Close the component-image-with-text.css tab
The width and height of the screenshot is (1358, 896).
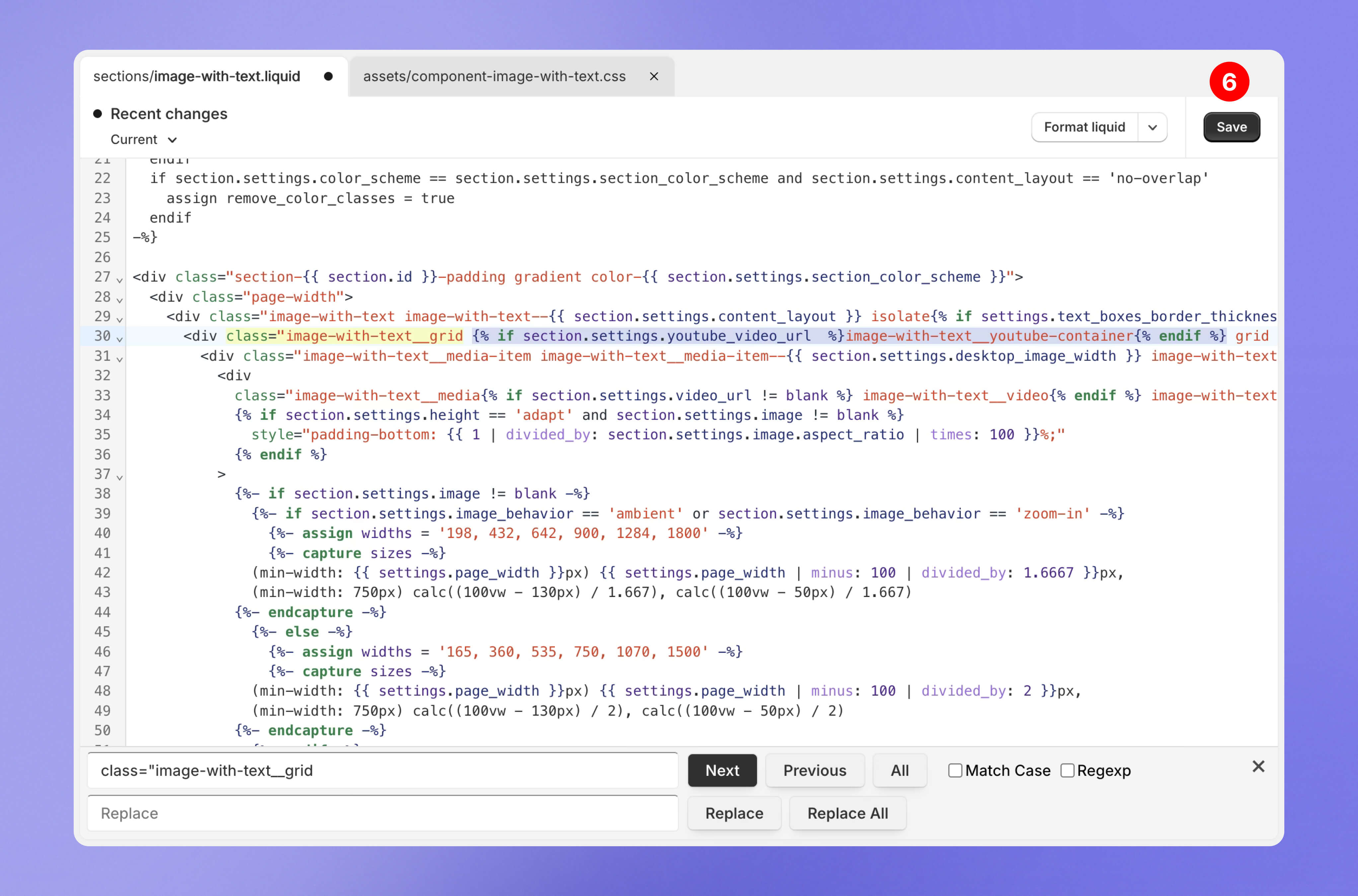[x=653, y=76]
